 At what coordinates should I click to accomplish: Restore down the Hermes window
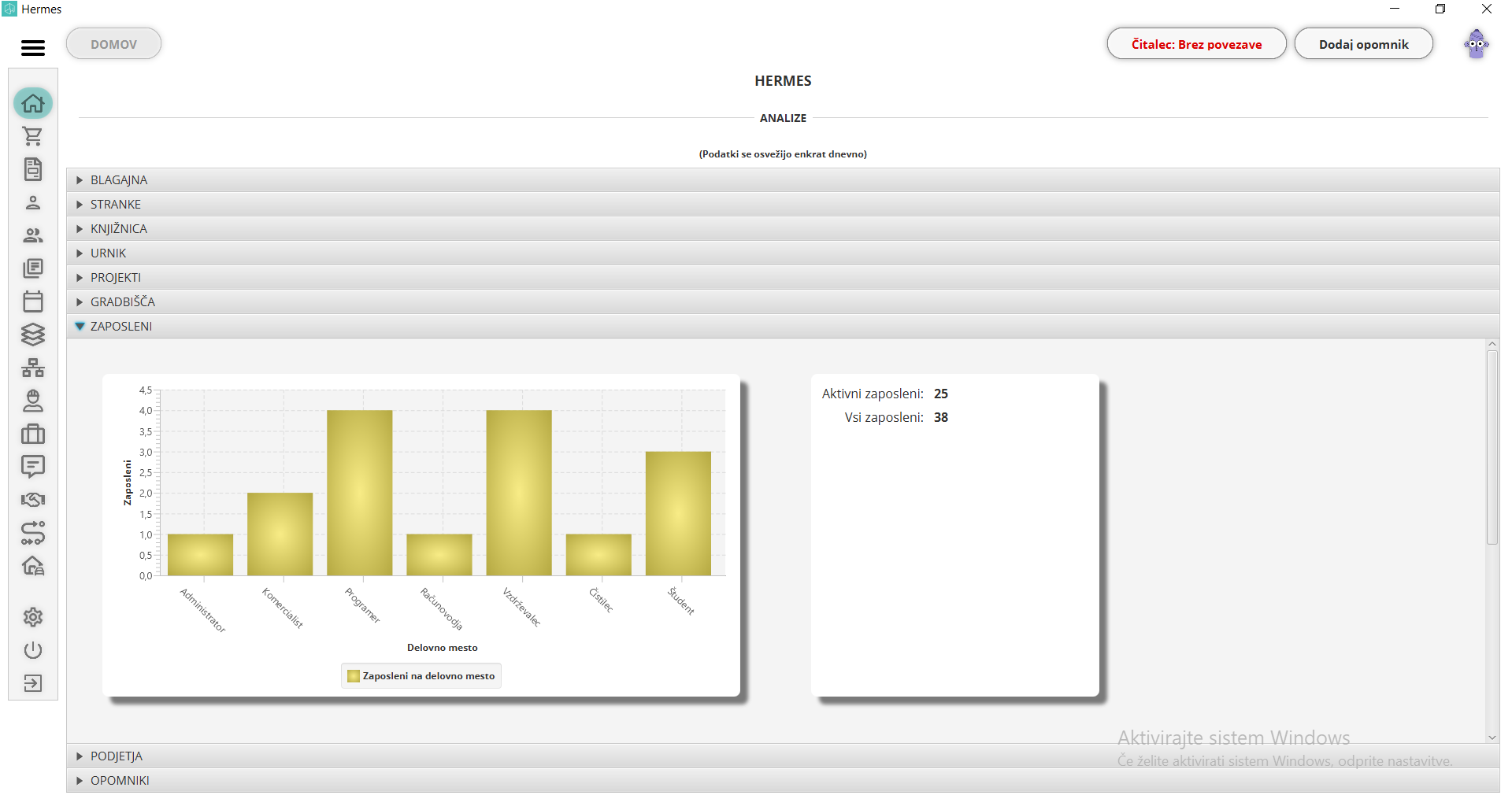click(1440, 9)
